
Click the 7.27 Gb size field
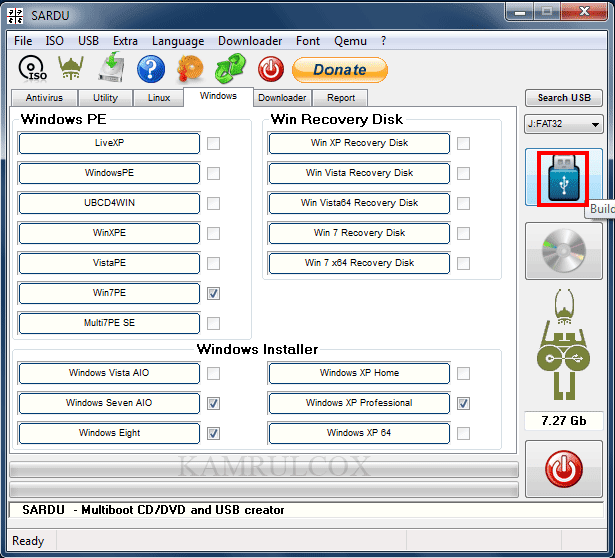point(564,421)
